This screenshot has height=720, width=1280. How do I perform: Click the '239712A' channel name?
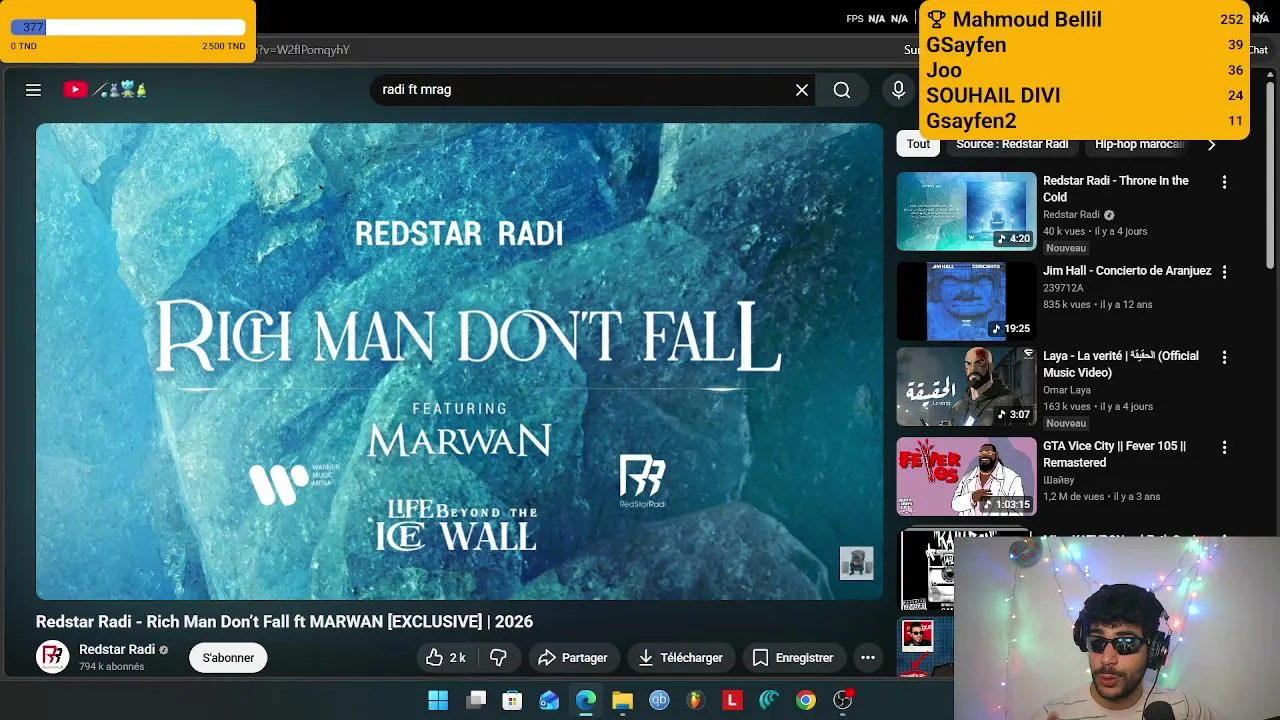(x=1063, y=288)
